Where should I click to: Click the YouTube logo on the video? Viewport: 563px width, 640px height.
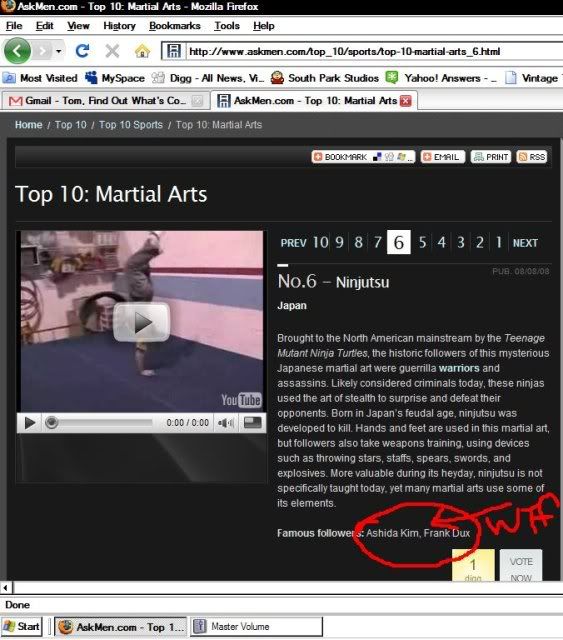[x=241, y=400]
